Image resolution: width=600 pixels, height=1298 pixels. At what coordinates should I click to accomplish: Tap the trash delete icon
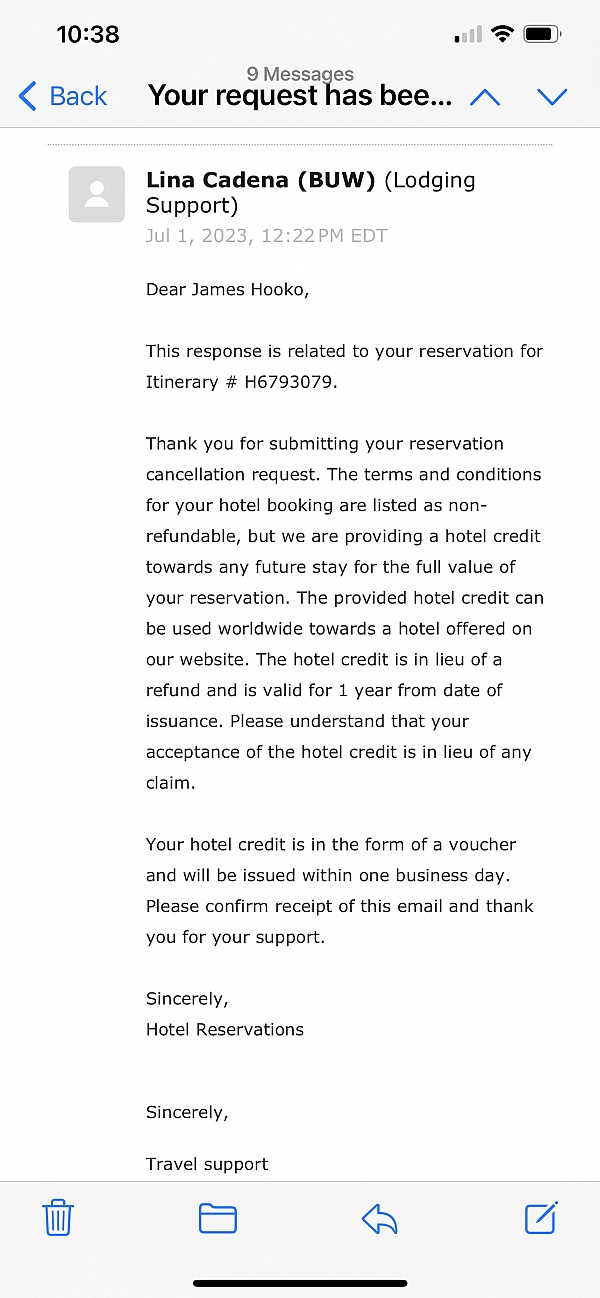point(58,1218)
